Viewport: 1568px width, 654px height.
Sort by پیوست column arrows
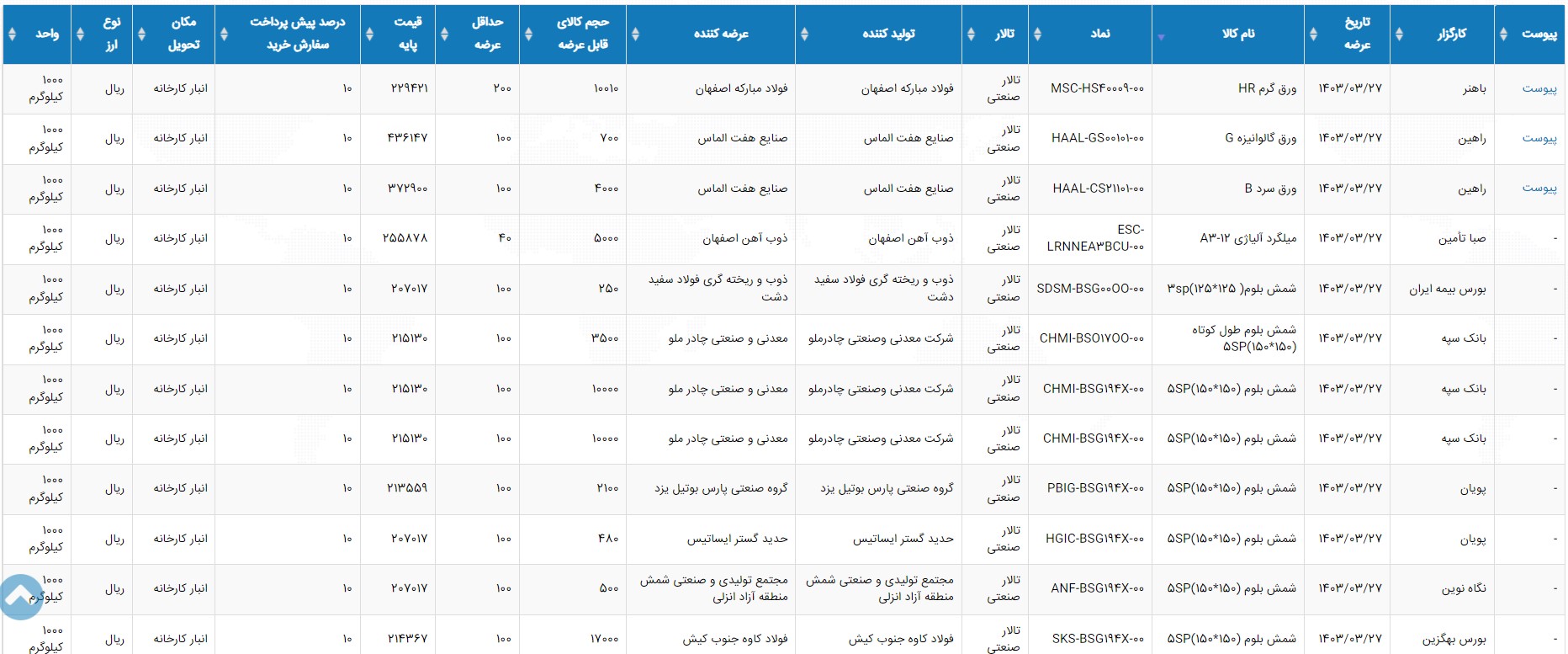click(1503, 34)
